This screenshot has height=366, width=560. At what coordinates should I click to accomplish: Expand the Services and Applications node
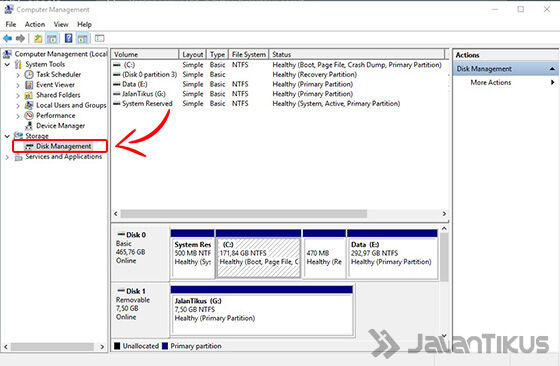(x=7, y=157)
